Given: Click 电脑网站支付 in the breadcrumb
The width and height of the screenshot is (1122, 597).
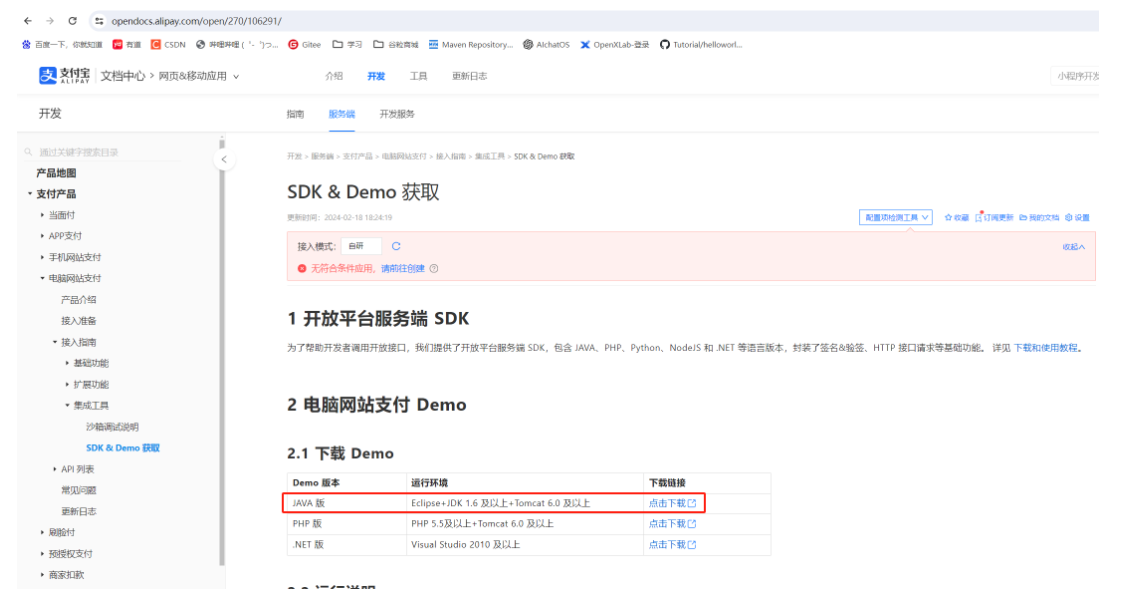Looking at the screenshot, I should click(404, 156).
